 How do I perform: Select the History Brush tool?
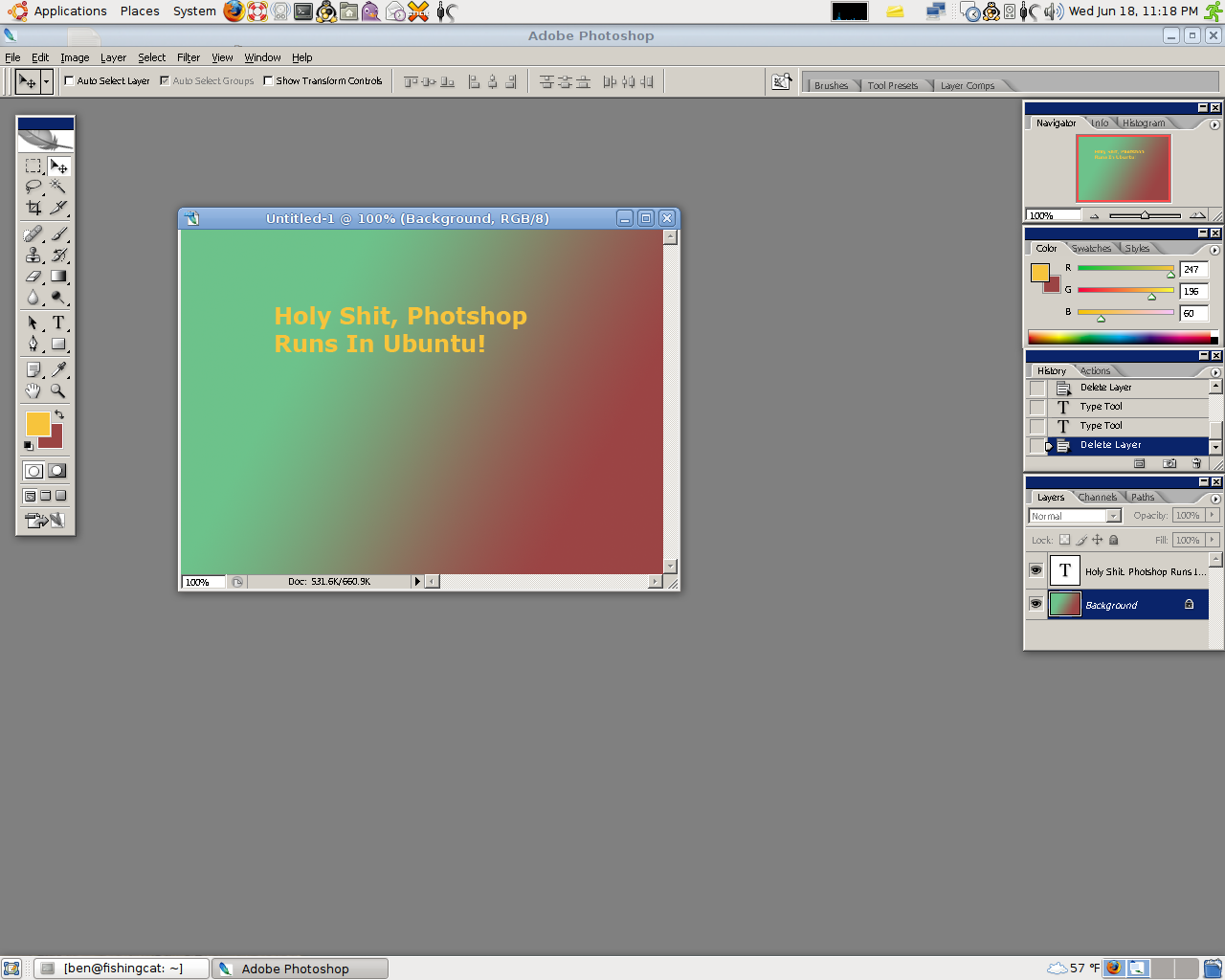58,255
